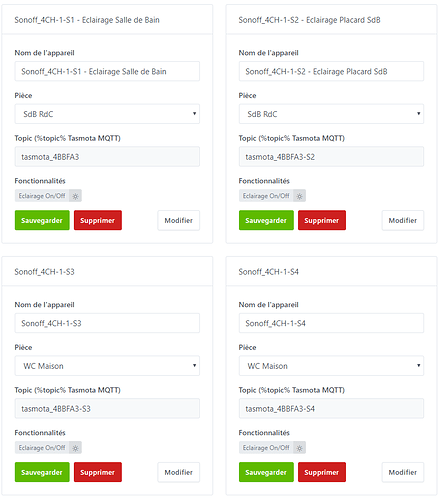Focus device name field of Eclairage Salle de Bain
The image size is (442, 499).
107,71
